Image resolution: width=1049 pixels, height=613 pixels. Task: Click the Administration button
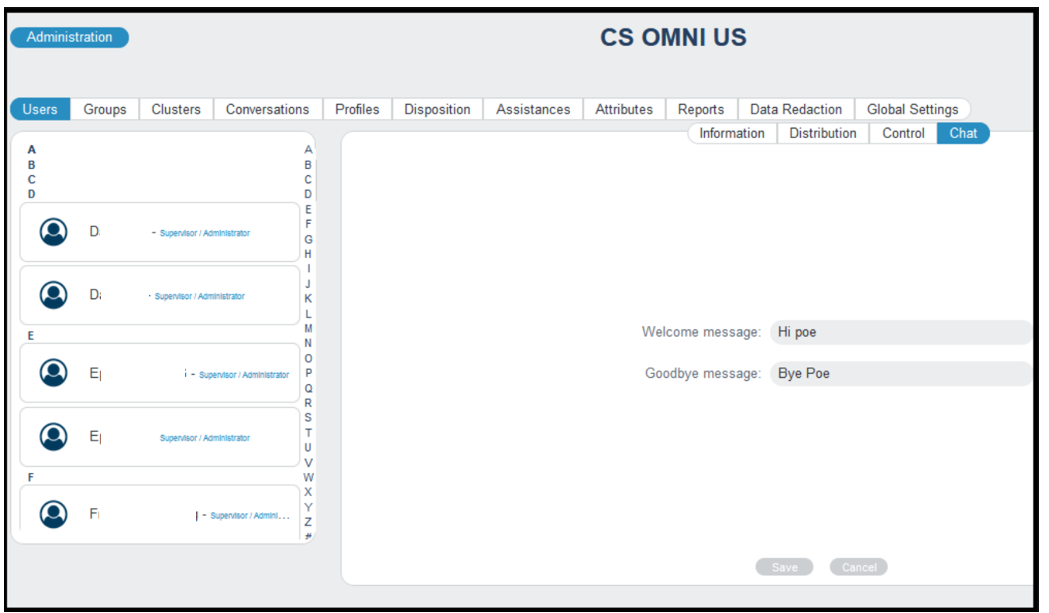pos(70,37)
